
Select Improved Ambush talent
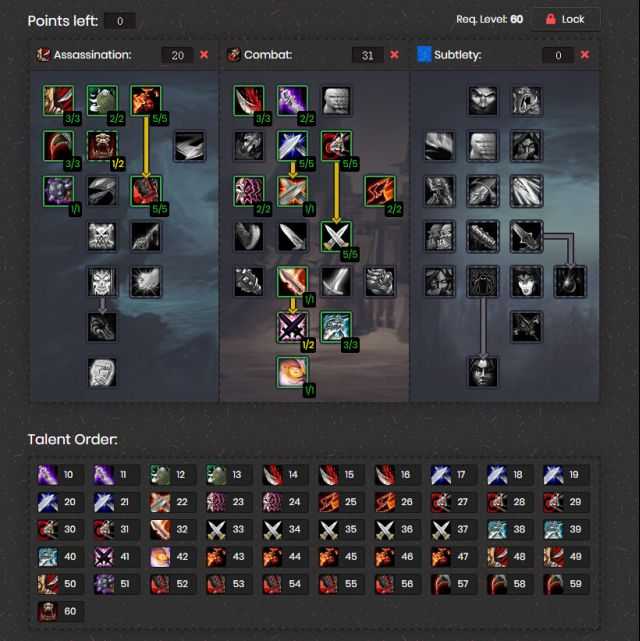coord(527,191)
